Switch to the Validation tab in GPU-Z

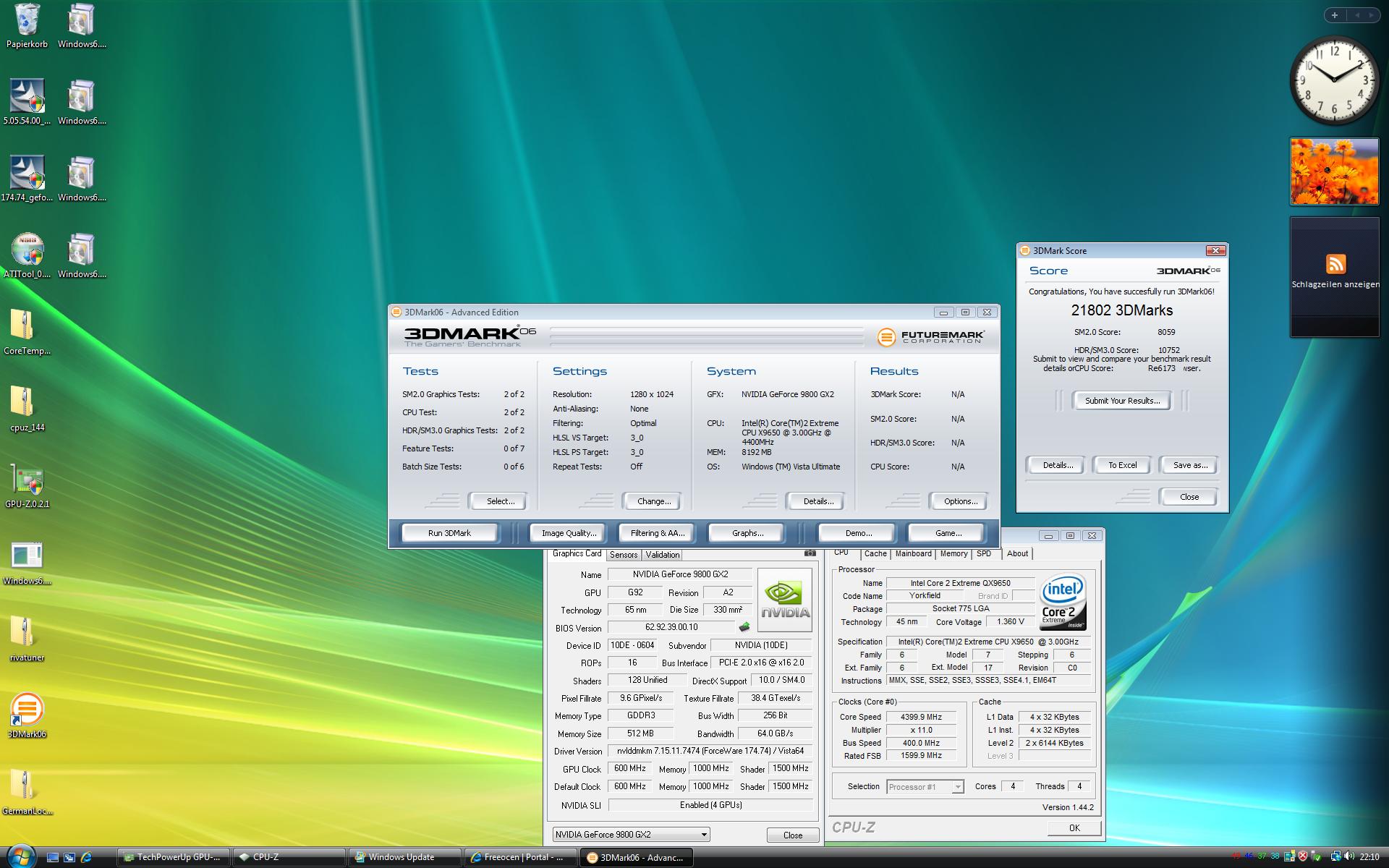[662, 555]
